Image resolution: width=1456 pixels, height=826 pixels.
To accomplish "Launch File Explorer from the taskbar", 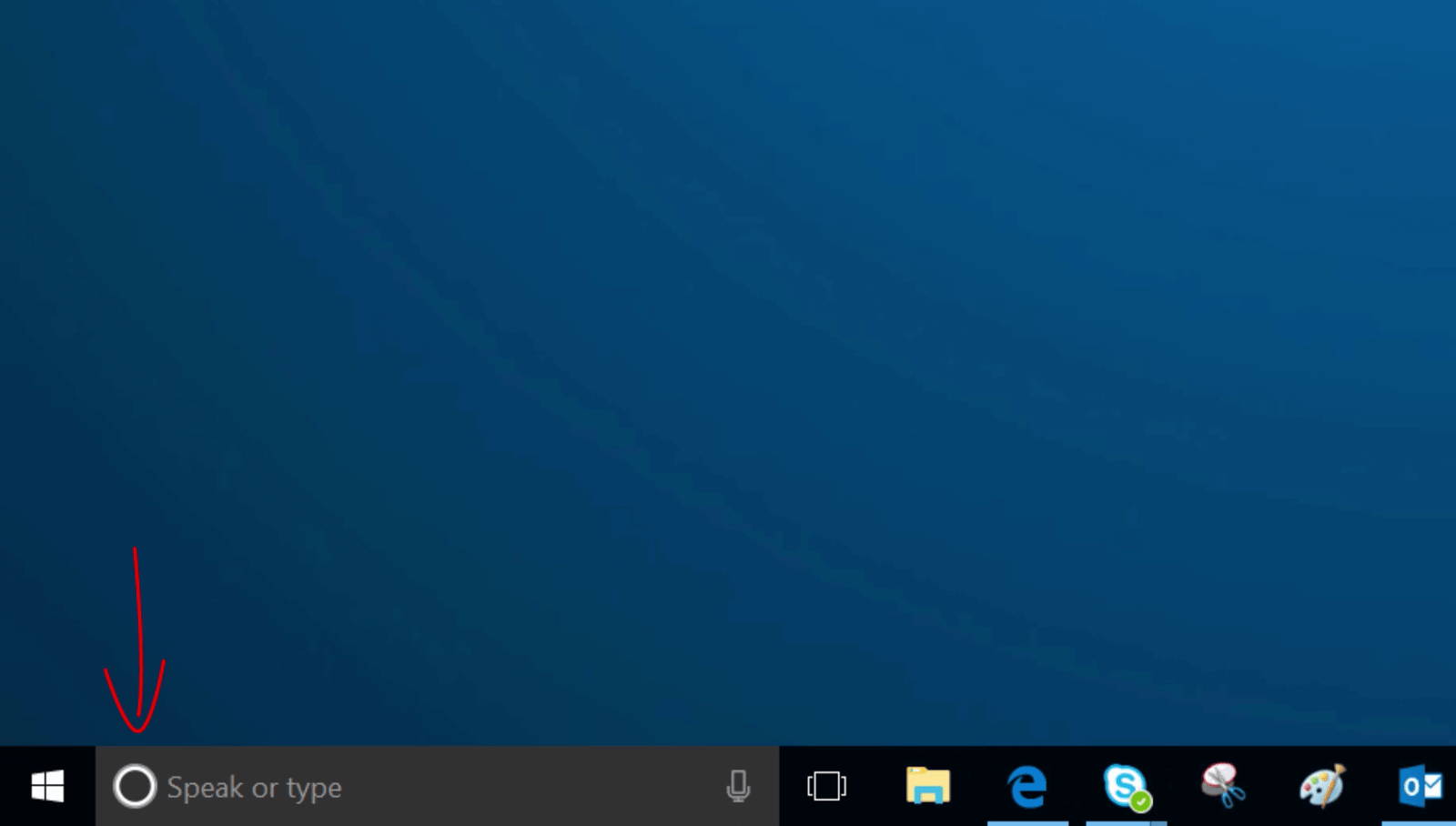I will click(928, 786).
